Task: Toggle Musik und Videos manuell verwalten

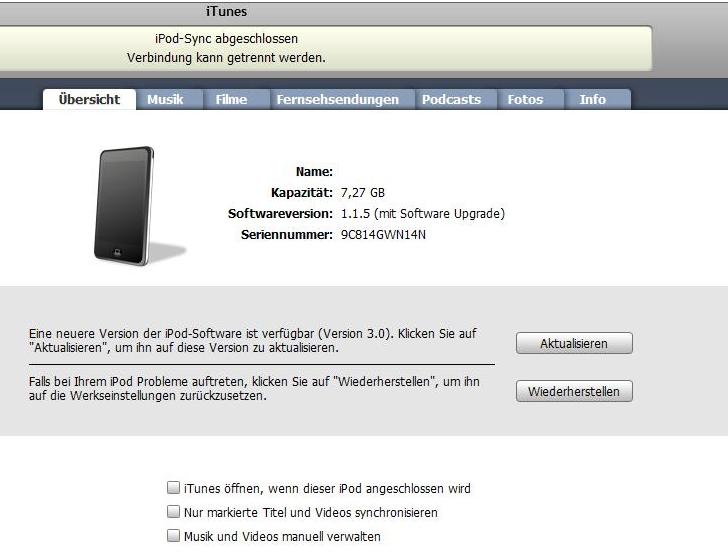Action: pos(173,536)
